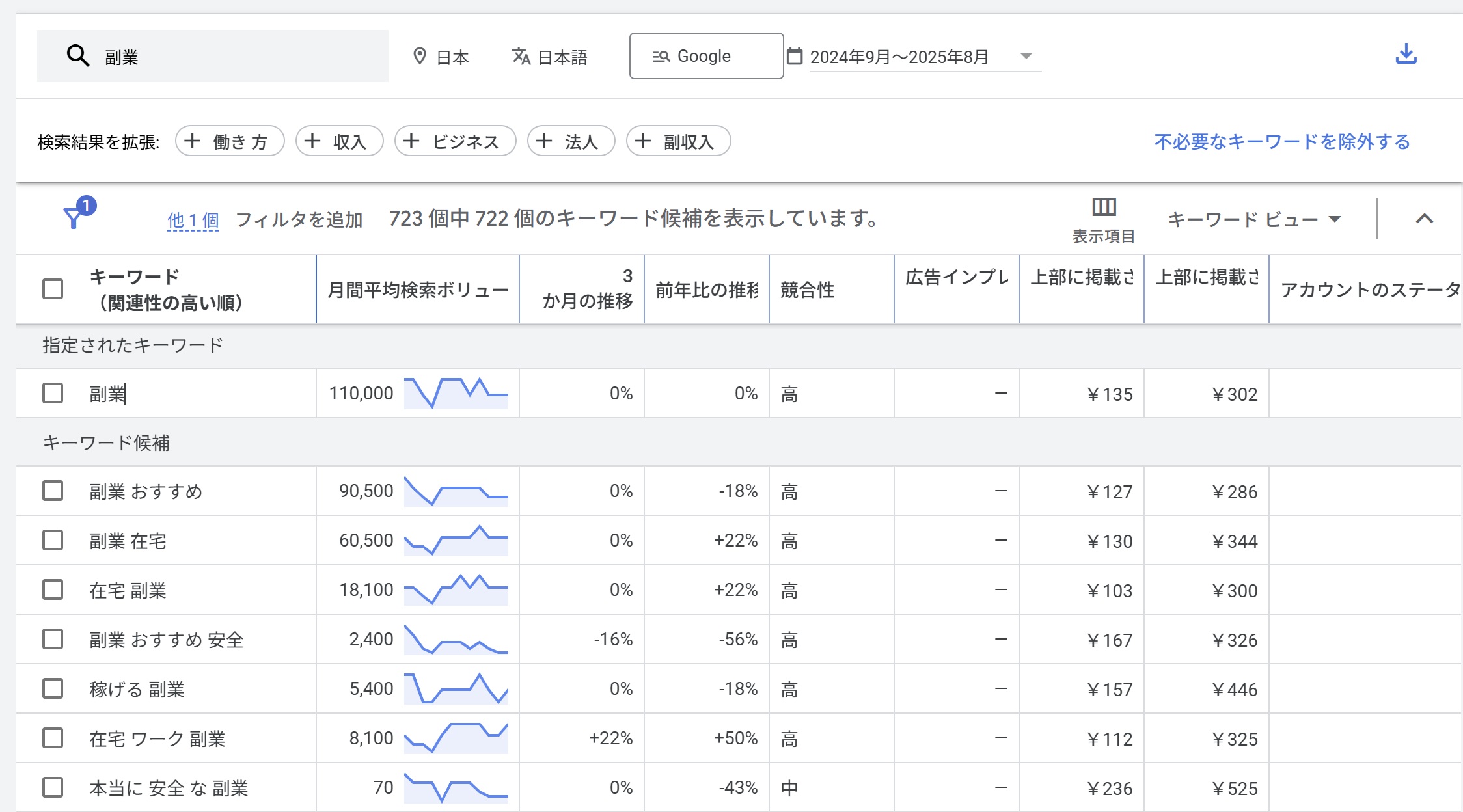The image size is (1463, 812).
Task: Sort by 月間平均検索ボリューム column header
Action: [x=417, y=290]
